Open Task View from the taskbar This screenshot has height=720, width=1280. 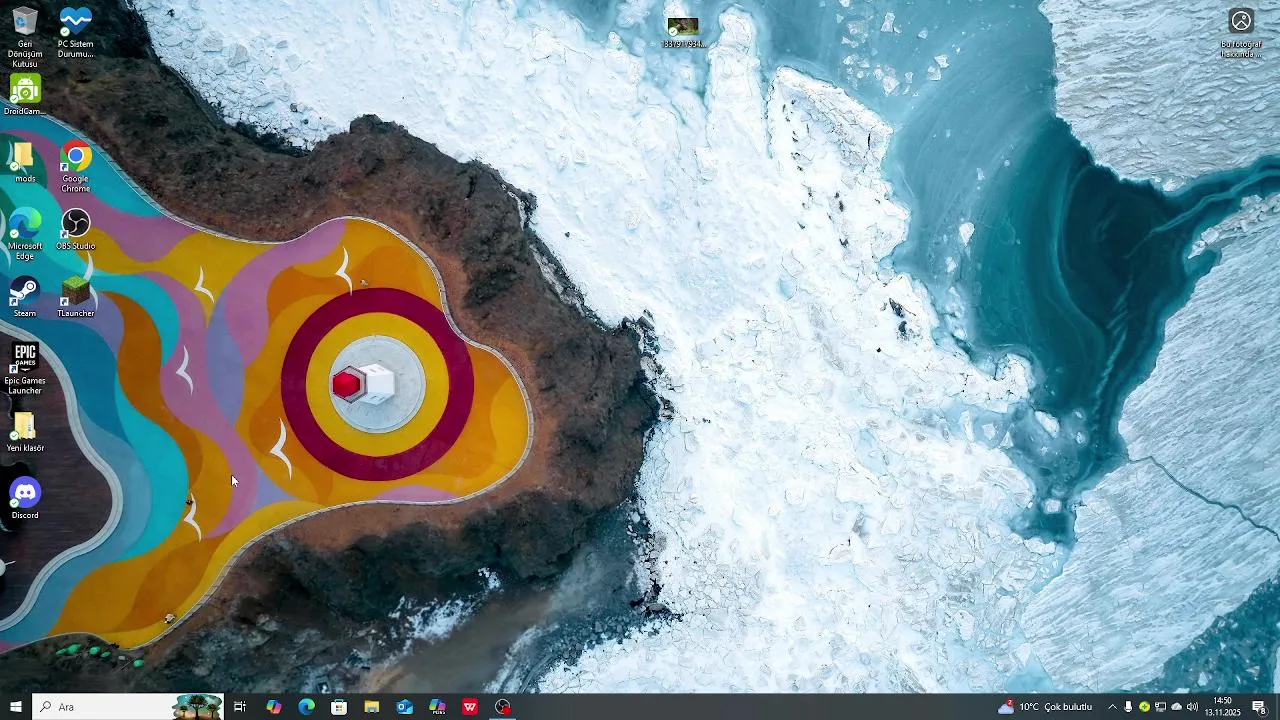(x=240, y=707)
